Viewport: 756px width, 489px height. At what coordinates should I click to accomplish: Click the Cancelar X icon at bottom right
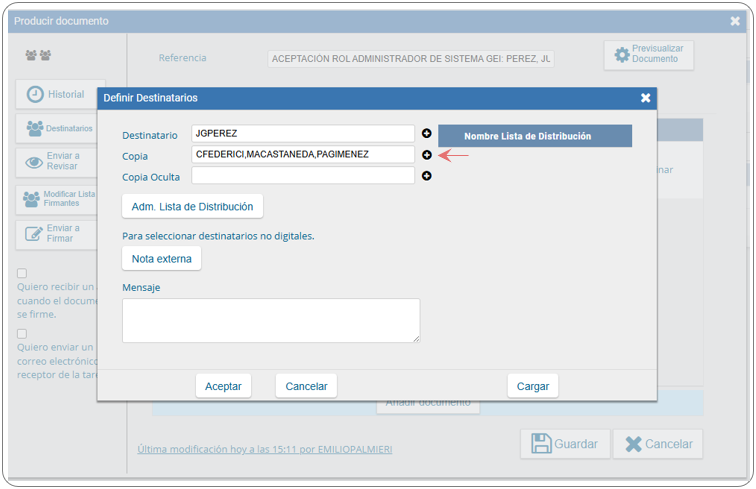[634, 444]
